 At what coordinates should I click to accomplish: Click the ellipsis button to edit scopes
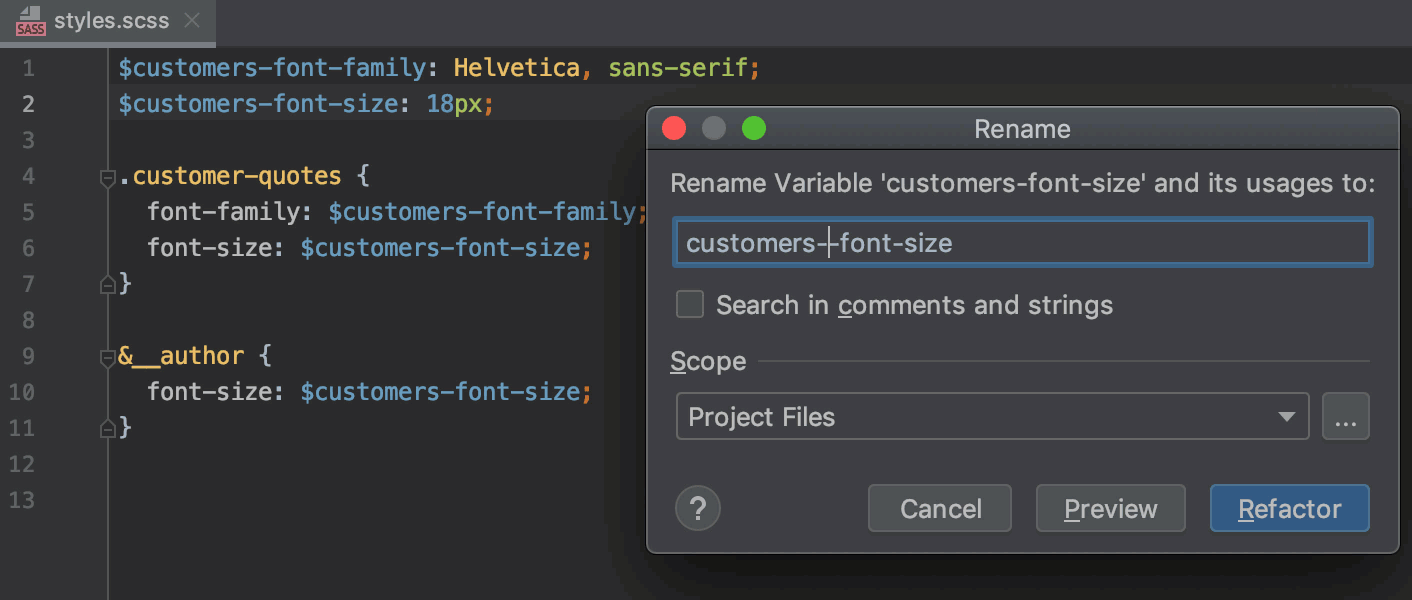(x=1346, y=416)
